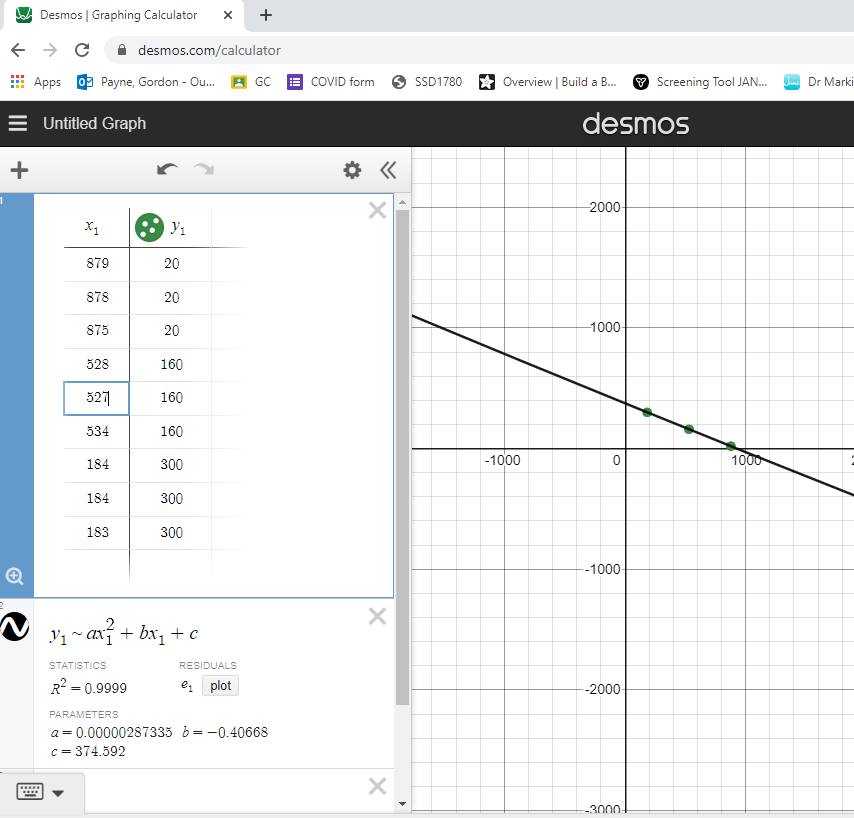Open the y1 column style picker circle
Viewport: 854px width, 818px height.
tap(149, 227)
